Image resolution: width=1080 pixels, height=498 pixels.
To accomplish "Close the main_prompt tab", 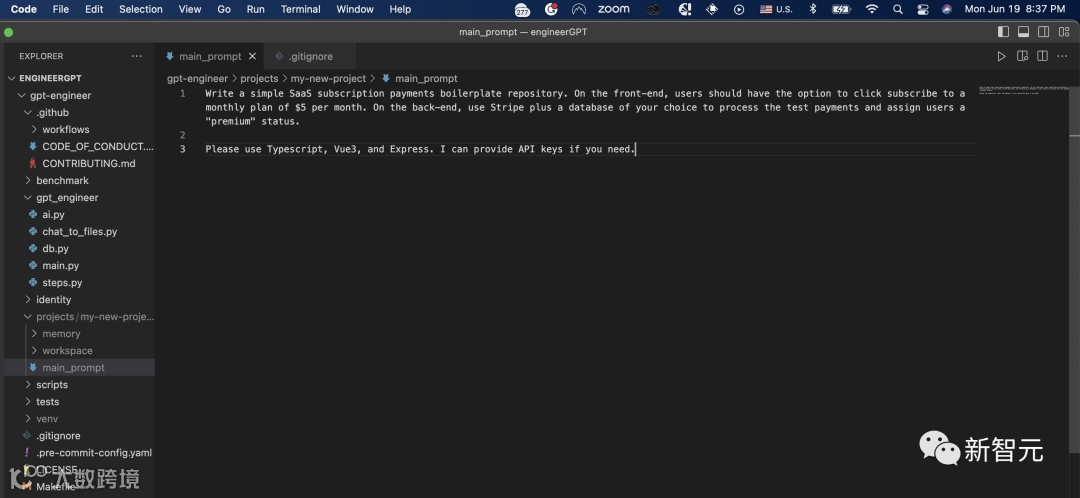I will (252, 56).
